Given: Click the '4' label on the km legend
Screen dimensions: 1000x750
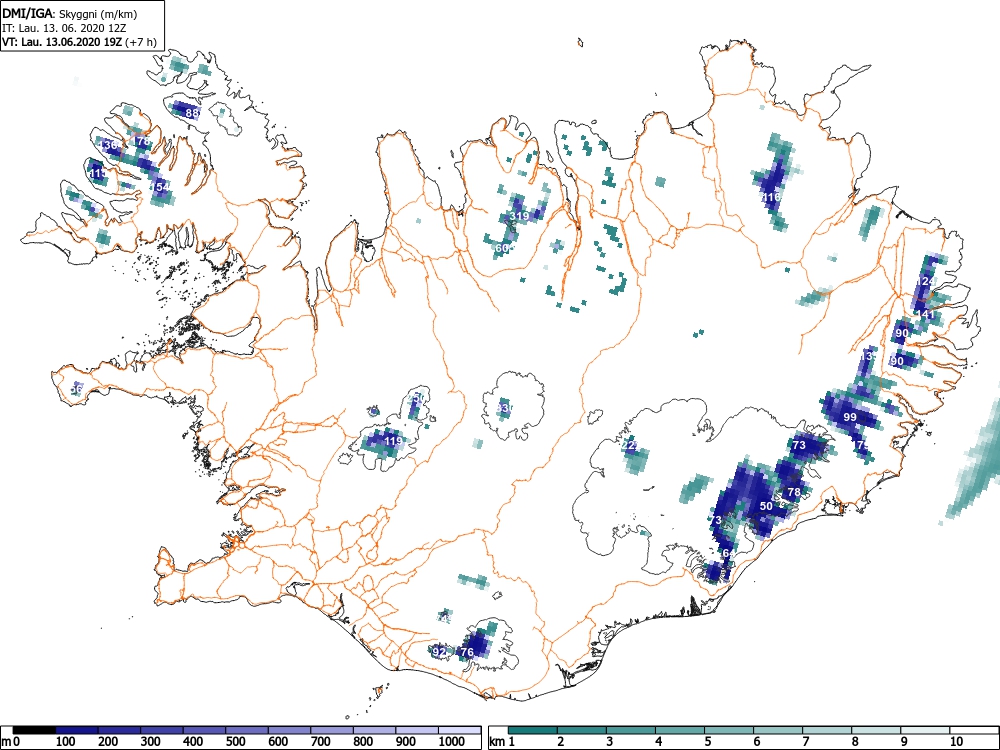Looking at the screenshot, I should (658, 742).
